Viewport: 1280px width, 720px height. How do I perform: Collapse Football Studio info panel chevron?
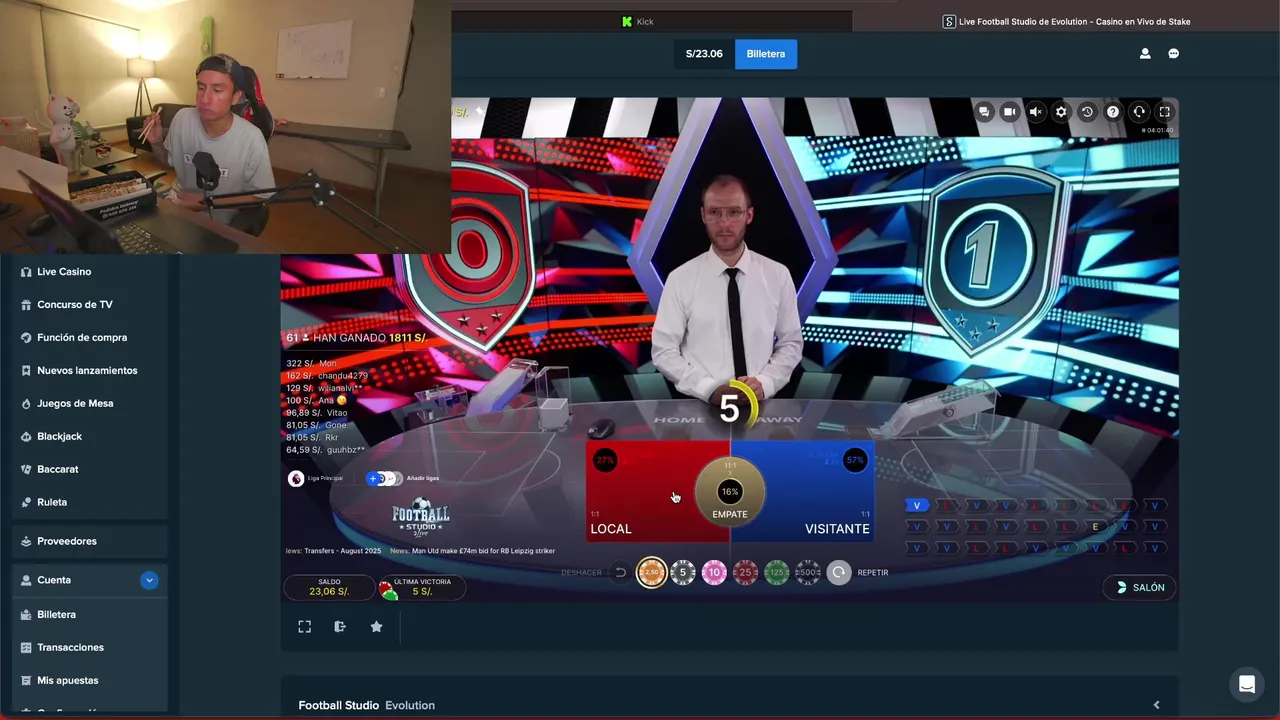1156,705
